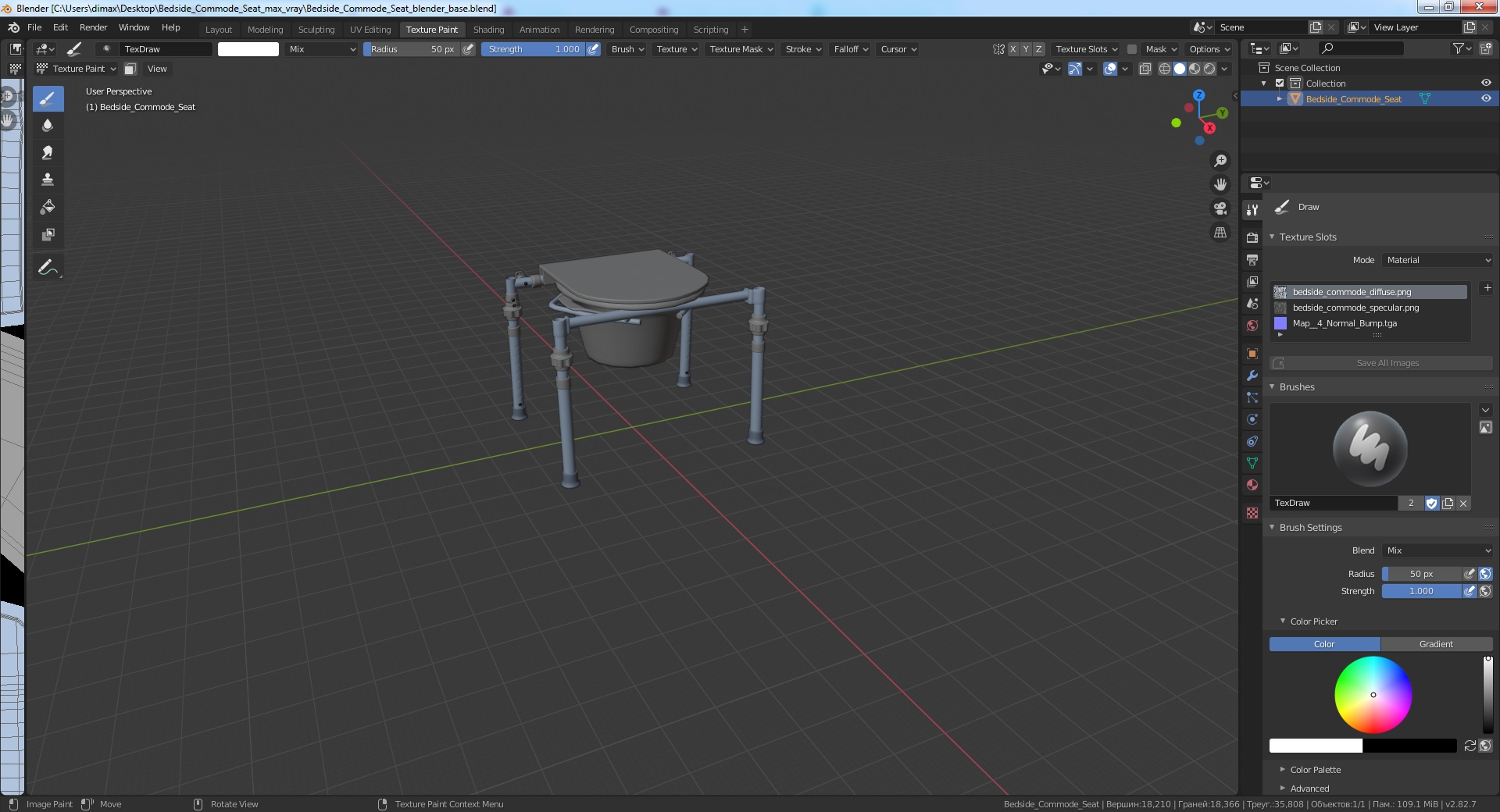Select the Draw brush tool
Image resolution: width=1500 pixels, height=812 pixels.
[x=48, y=98]
